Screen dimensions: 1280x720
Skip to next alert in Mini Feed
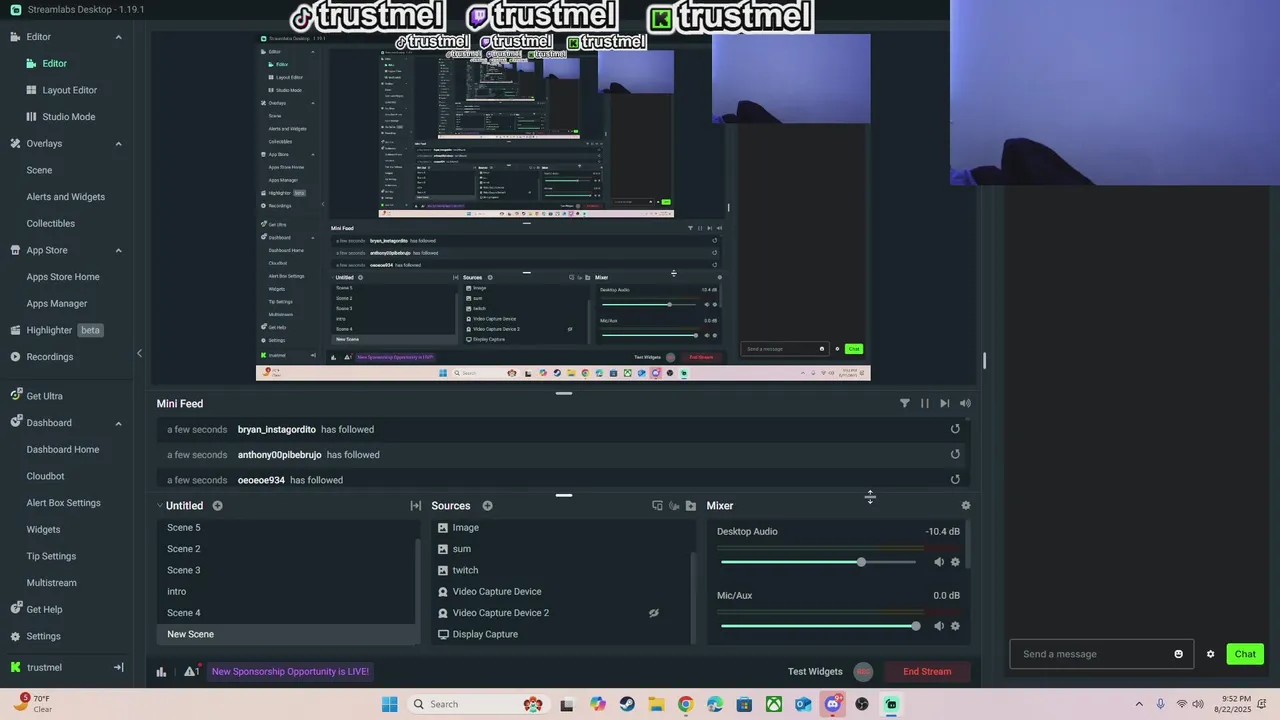[x=945, y=404]
